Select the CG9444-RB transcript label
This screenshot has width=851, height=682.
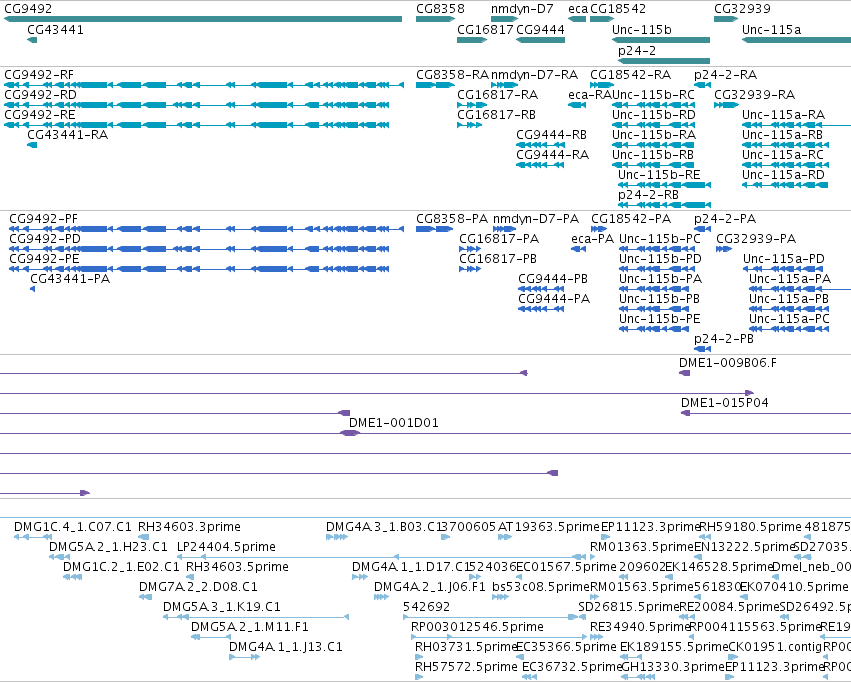coord(551,135)
